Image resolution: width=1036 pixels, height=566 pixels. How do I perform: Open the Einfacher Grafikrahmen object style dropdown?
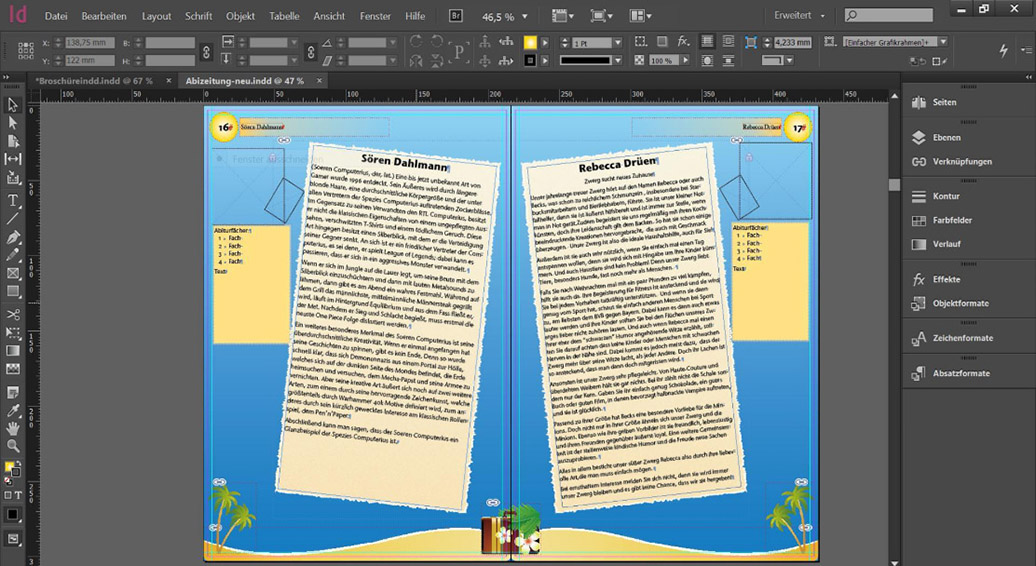coord(944,42)
